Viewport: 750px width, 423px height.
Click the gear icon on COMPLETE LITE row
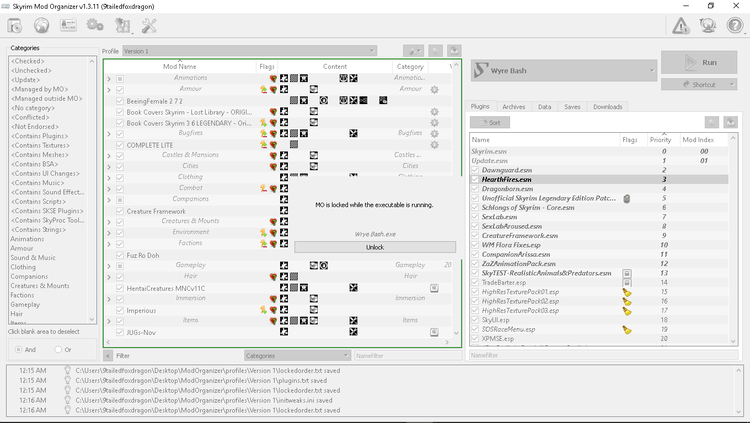tap(434, 145)
